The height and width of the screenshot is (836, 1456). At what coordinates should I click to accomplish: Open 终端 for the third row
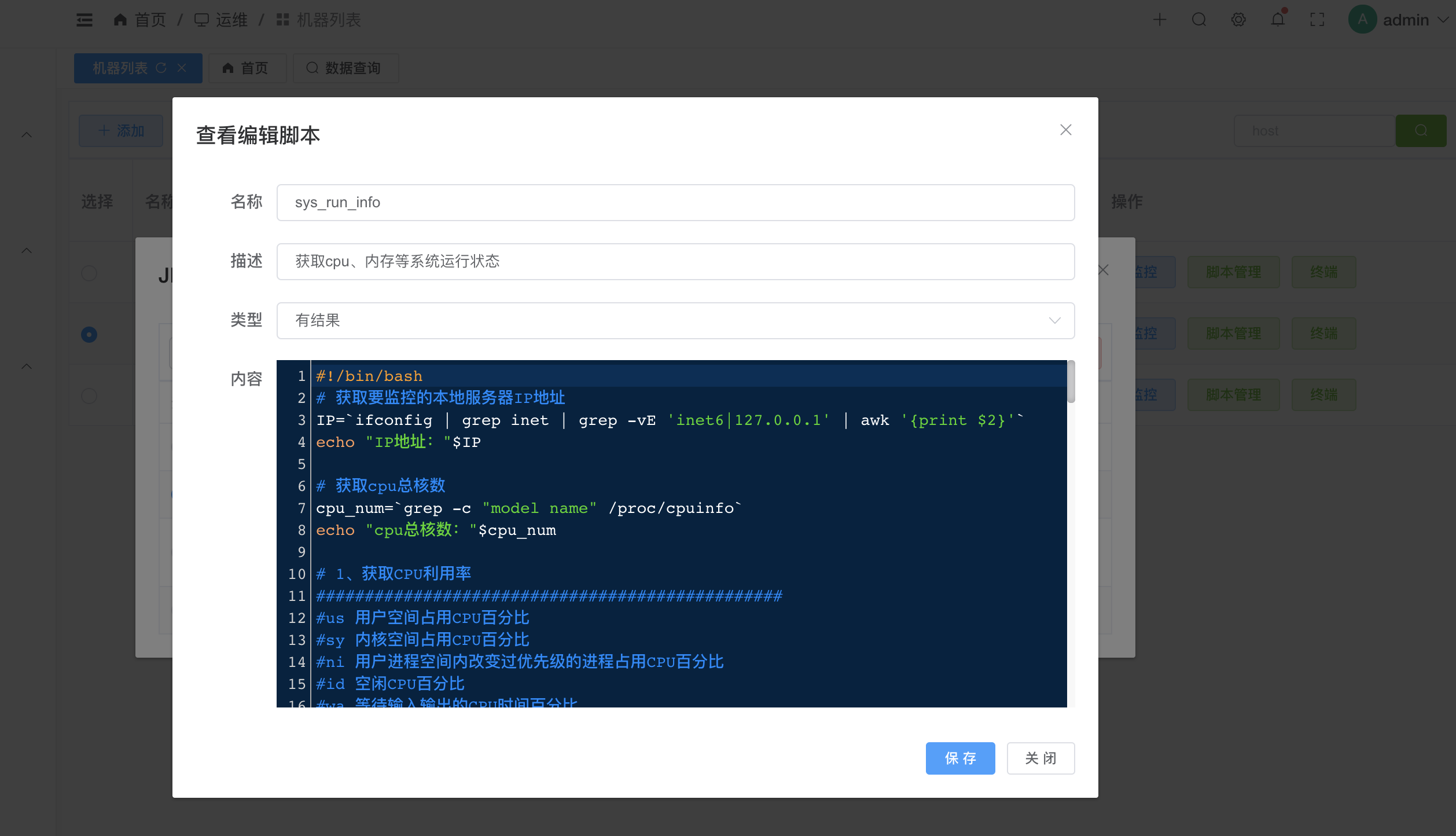point(1323,395)
